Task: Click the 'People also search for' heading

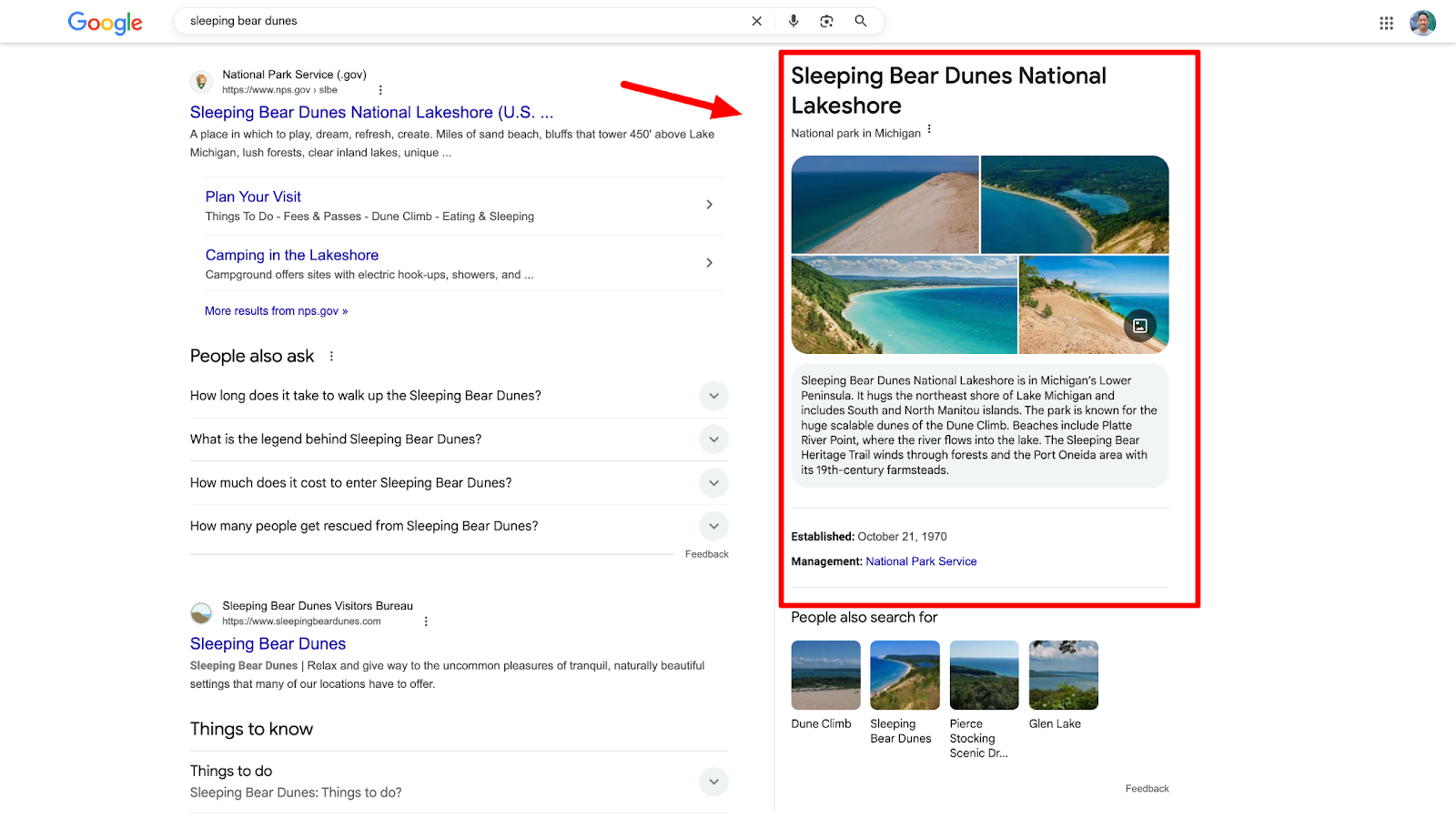Action: pyautogui.click(x=864, y=618)
